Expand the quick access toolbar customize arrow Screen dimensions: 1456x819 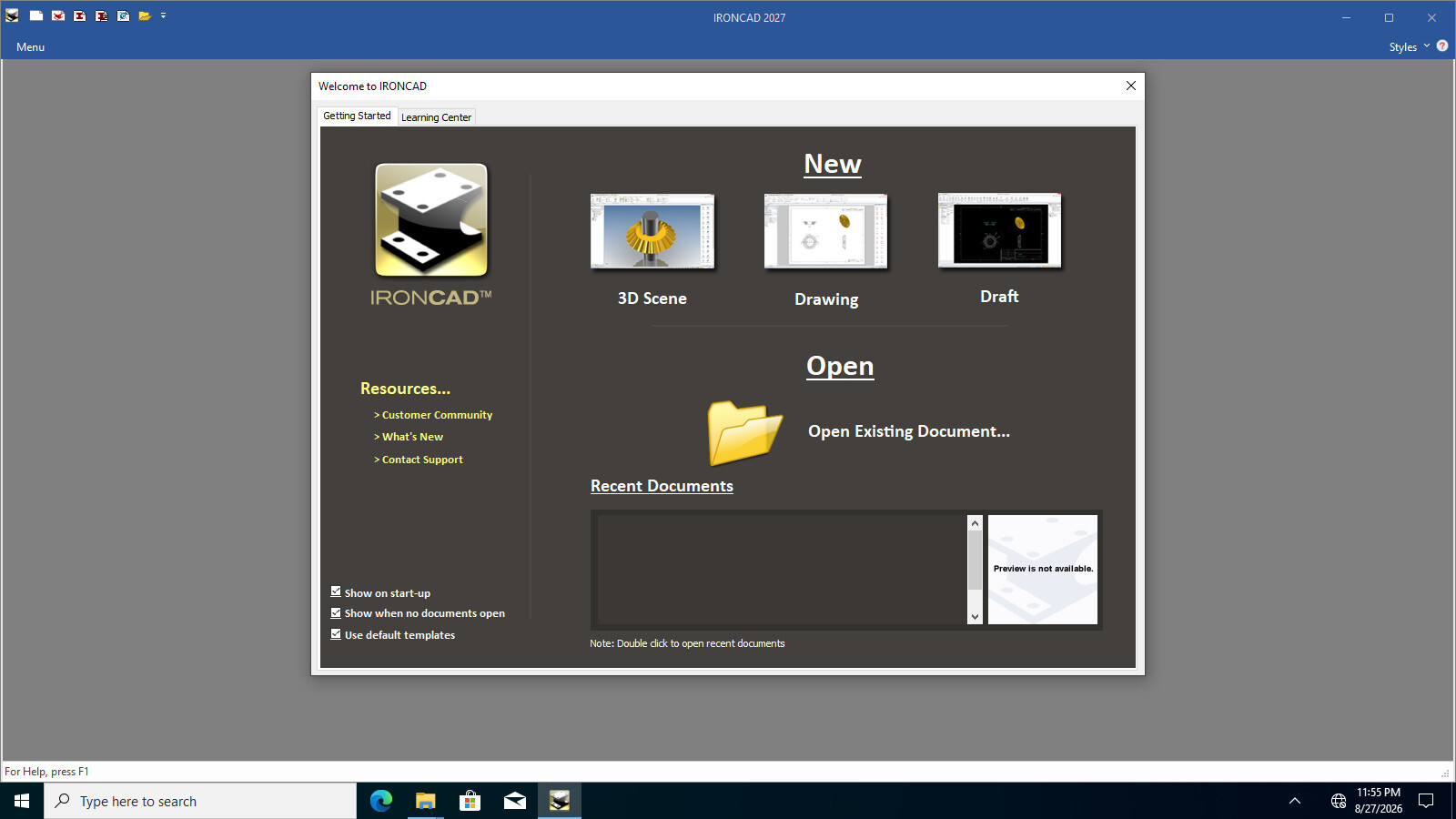(164, 15)
